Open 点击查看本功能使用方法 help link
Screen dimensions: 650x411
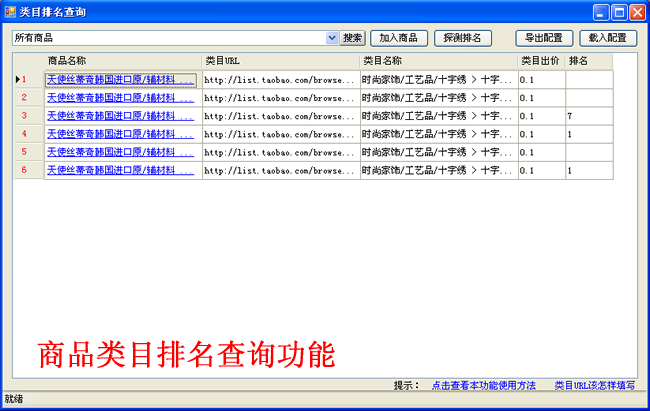[484, 385]
